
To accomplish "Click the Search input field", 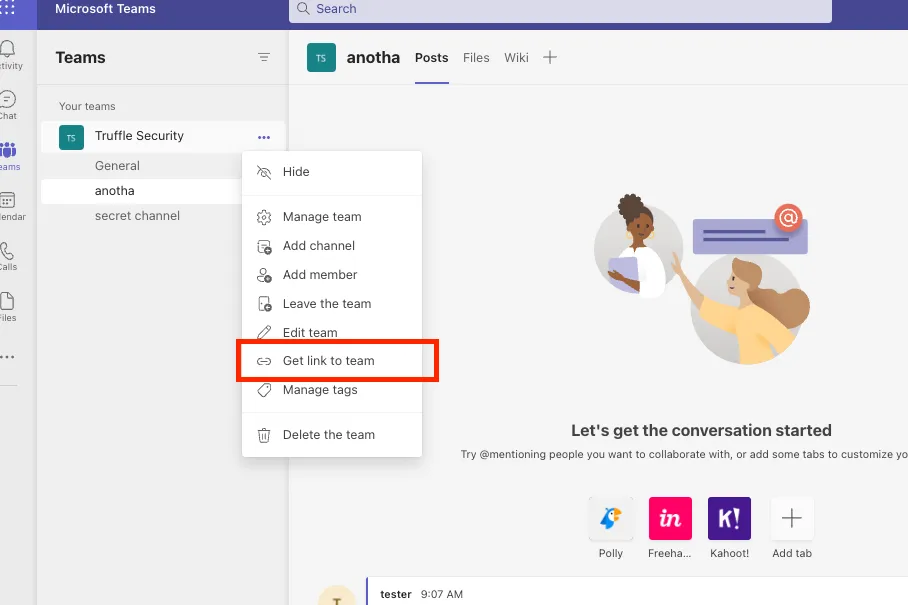I will point(561,10).
